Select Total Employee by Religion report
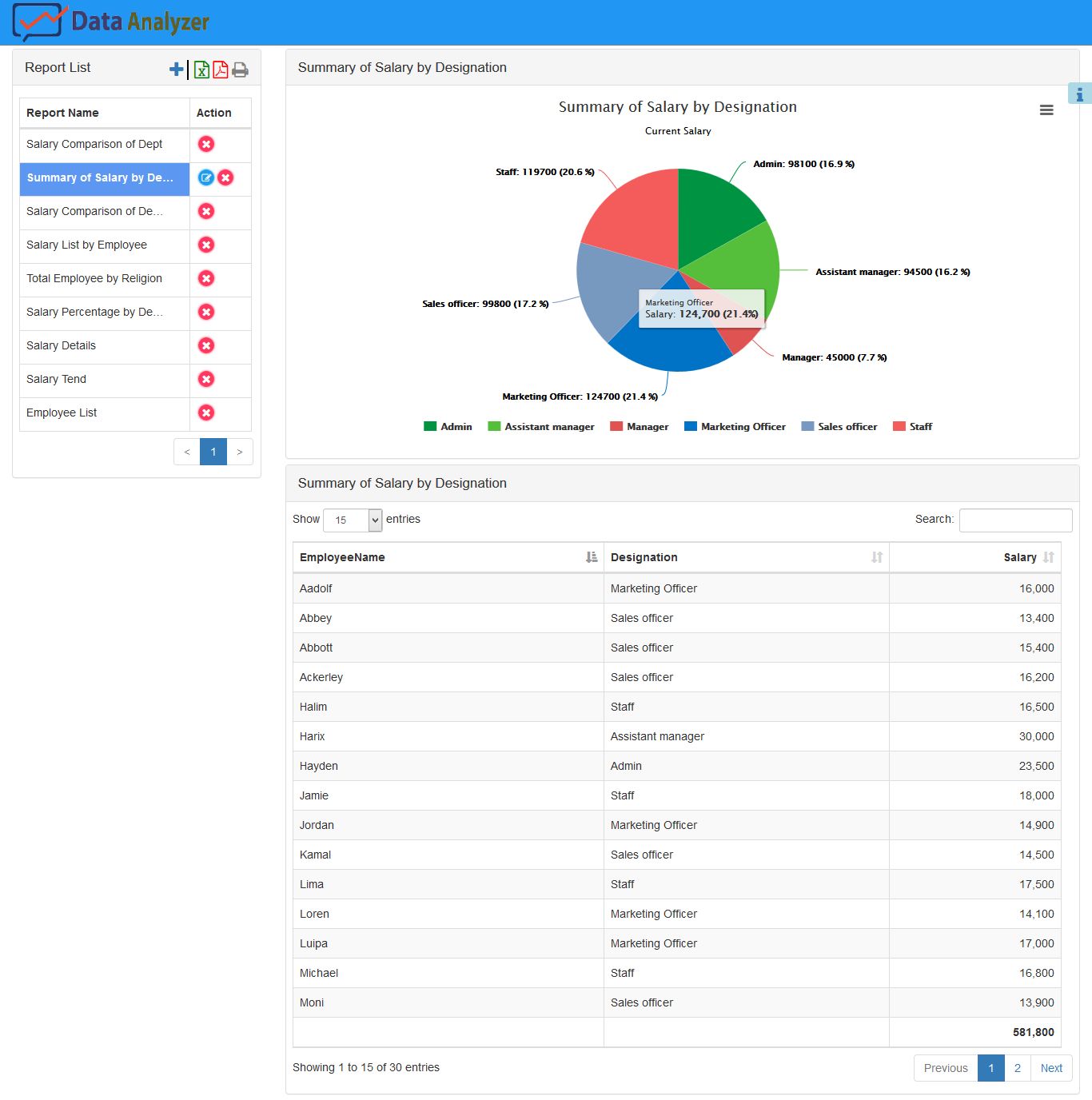Viewport: 1092px width, 1100px height. (94, 278)
